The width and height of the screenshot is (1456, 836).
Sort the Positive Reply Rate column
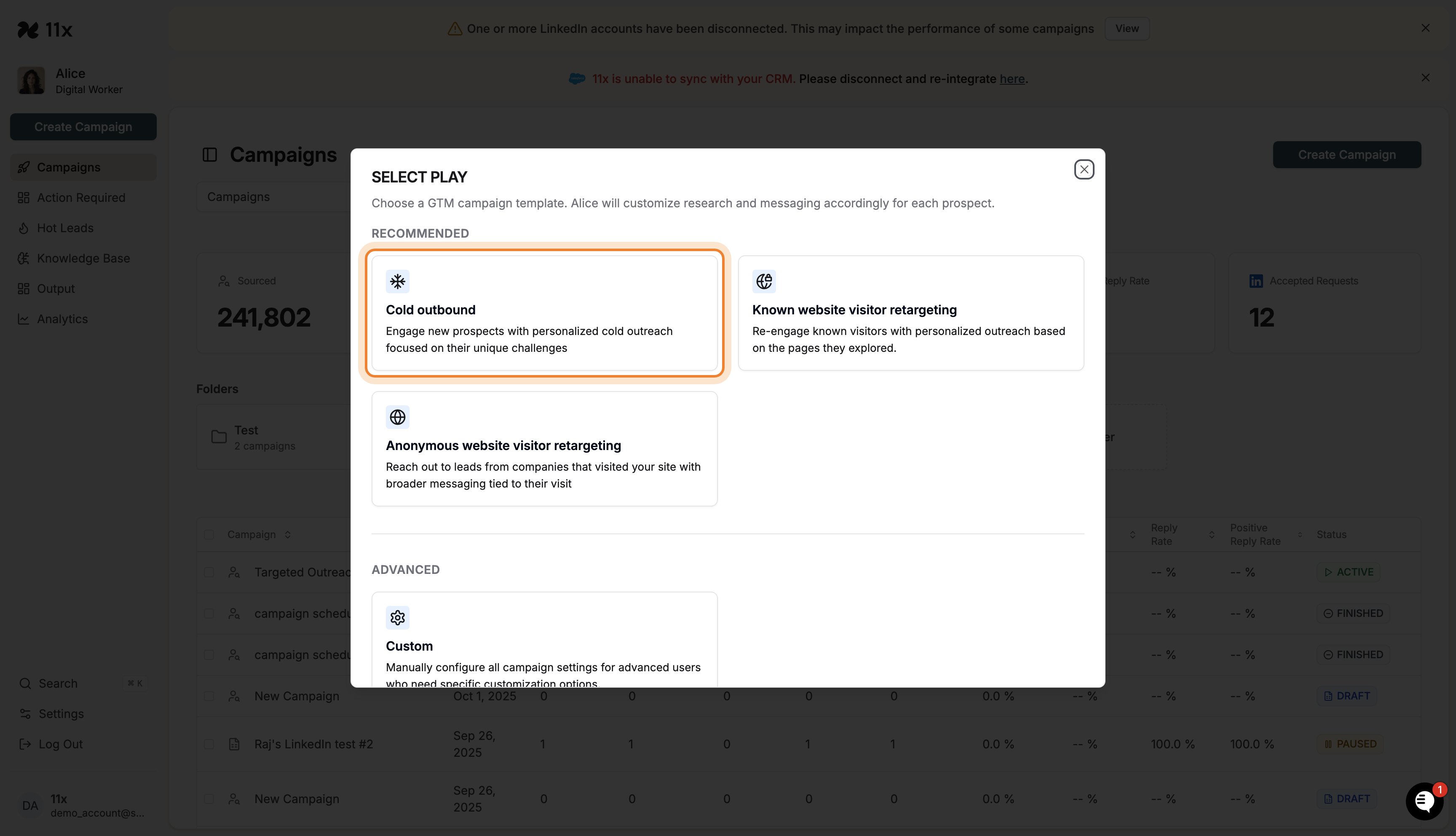[x=1301, y=534]
